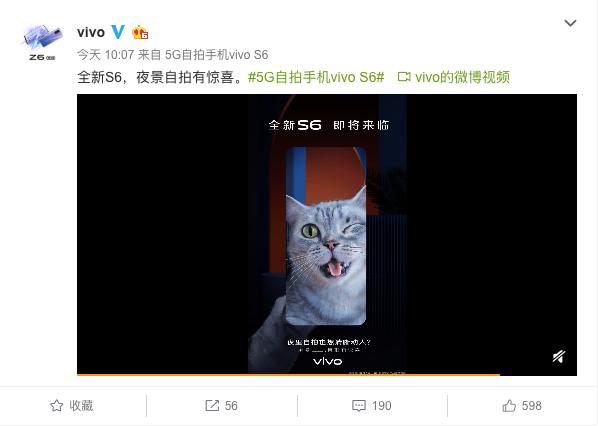Click the 收藏 label to bookmark post
The height and width of the screenshot is (426, 598).
(x=81, y=405)
